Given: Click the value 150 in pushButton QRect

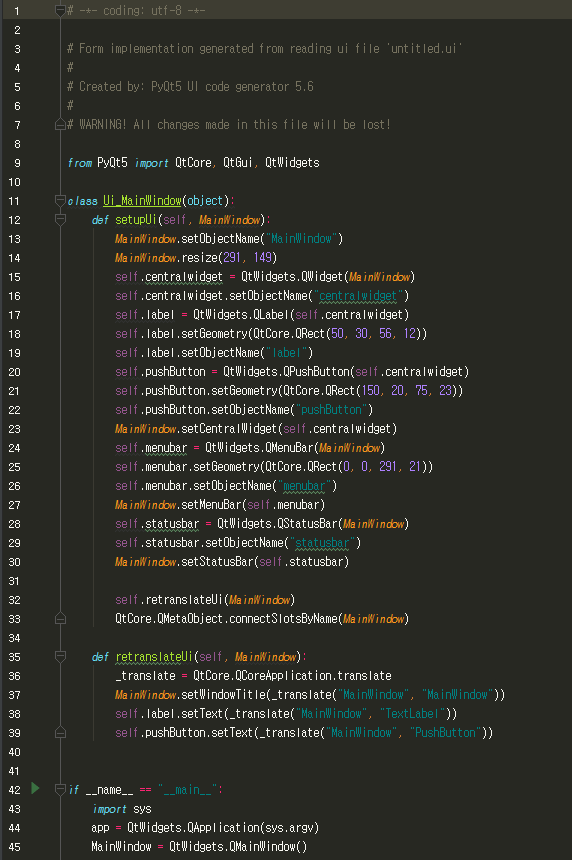Looking at the screenshot, I should pyautogui.click(x=371, y=391).
